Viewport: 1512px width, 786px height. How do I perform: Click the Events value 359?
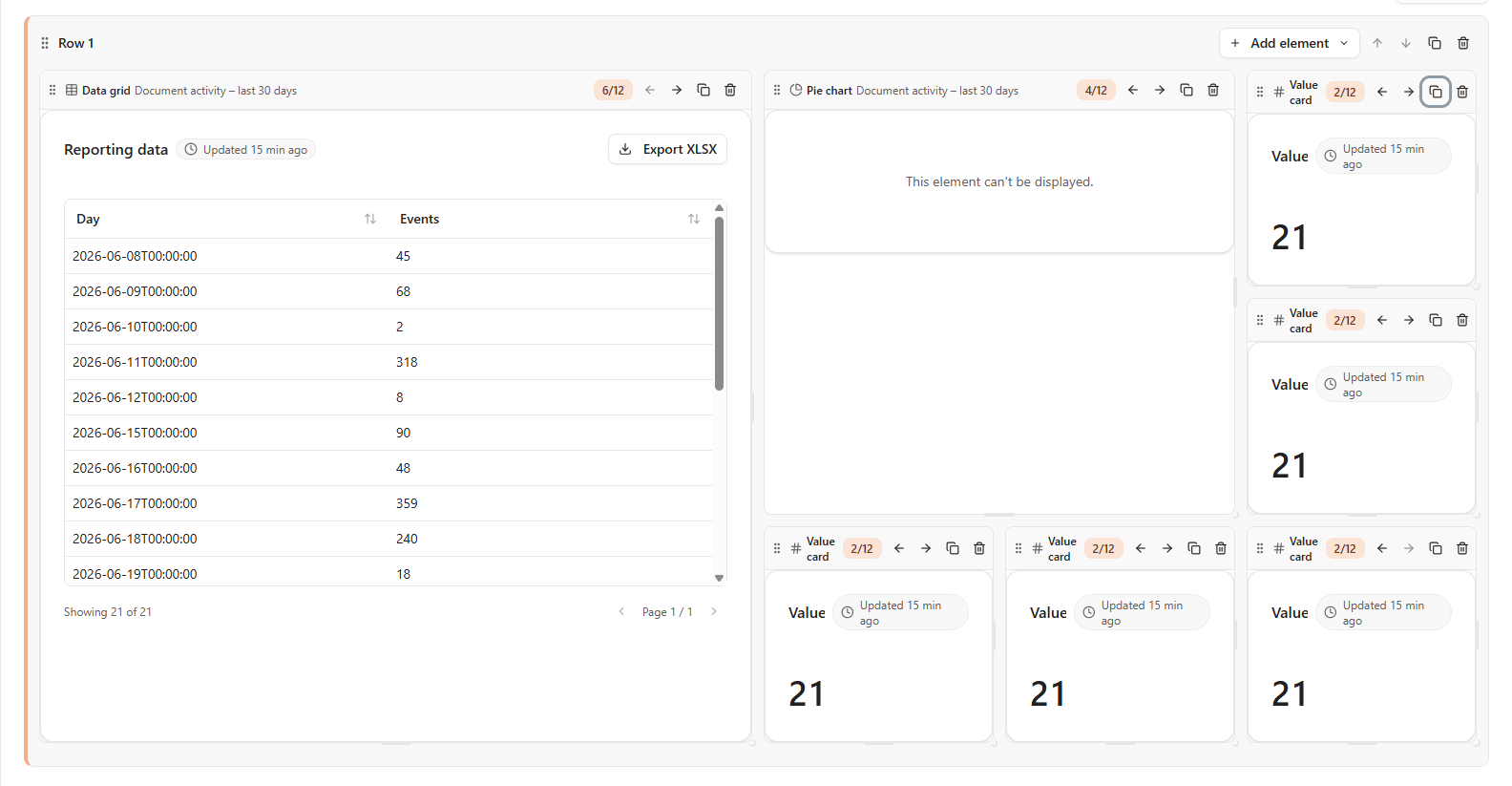pyautogui.click(x=407, y=503)
